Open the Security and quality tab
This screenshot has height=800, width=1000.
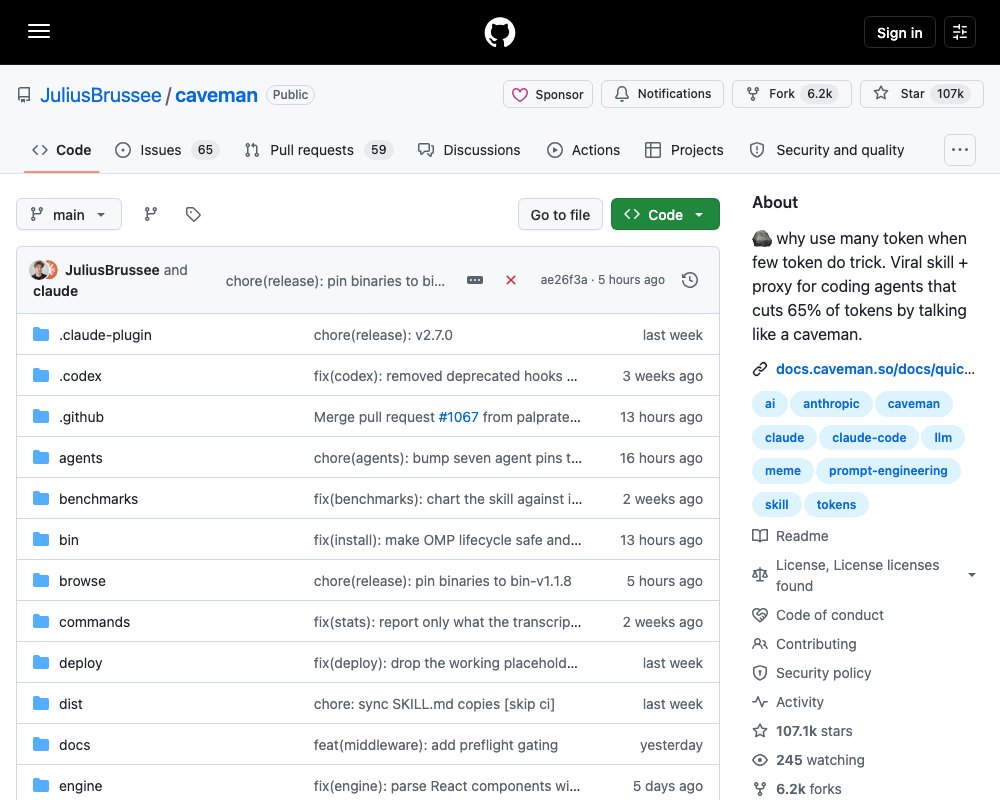click(x=828, y=150)
